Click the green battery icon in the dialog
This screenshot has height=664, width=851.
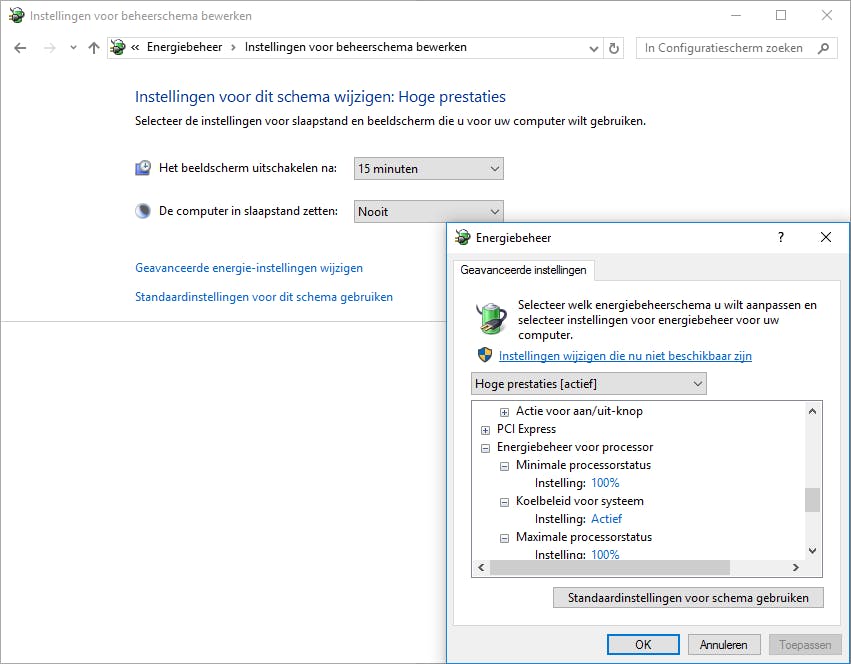(491, 318)
